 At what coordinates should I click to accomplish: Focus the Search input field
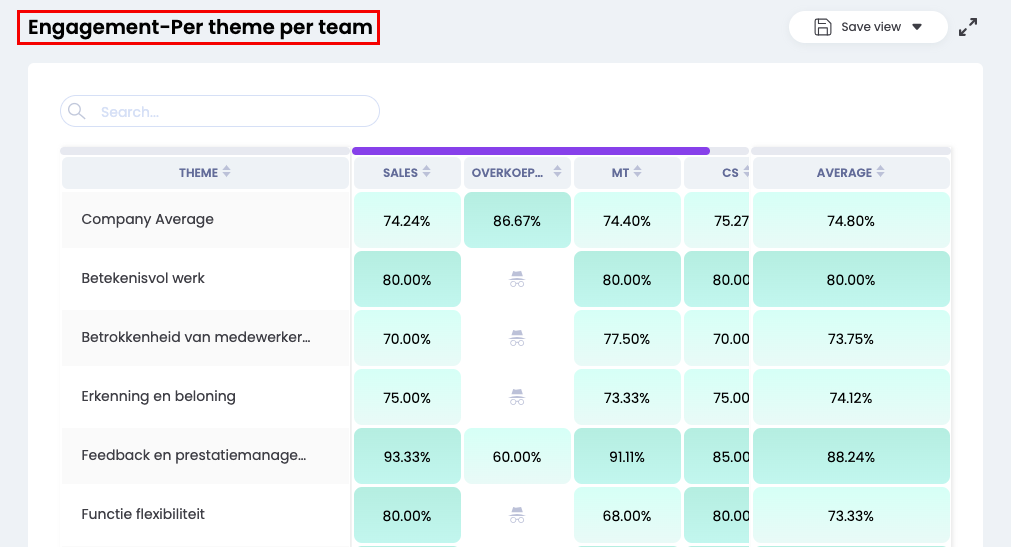click(x=230, y=112)
